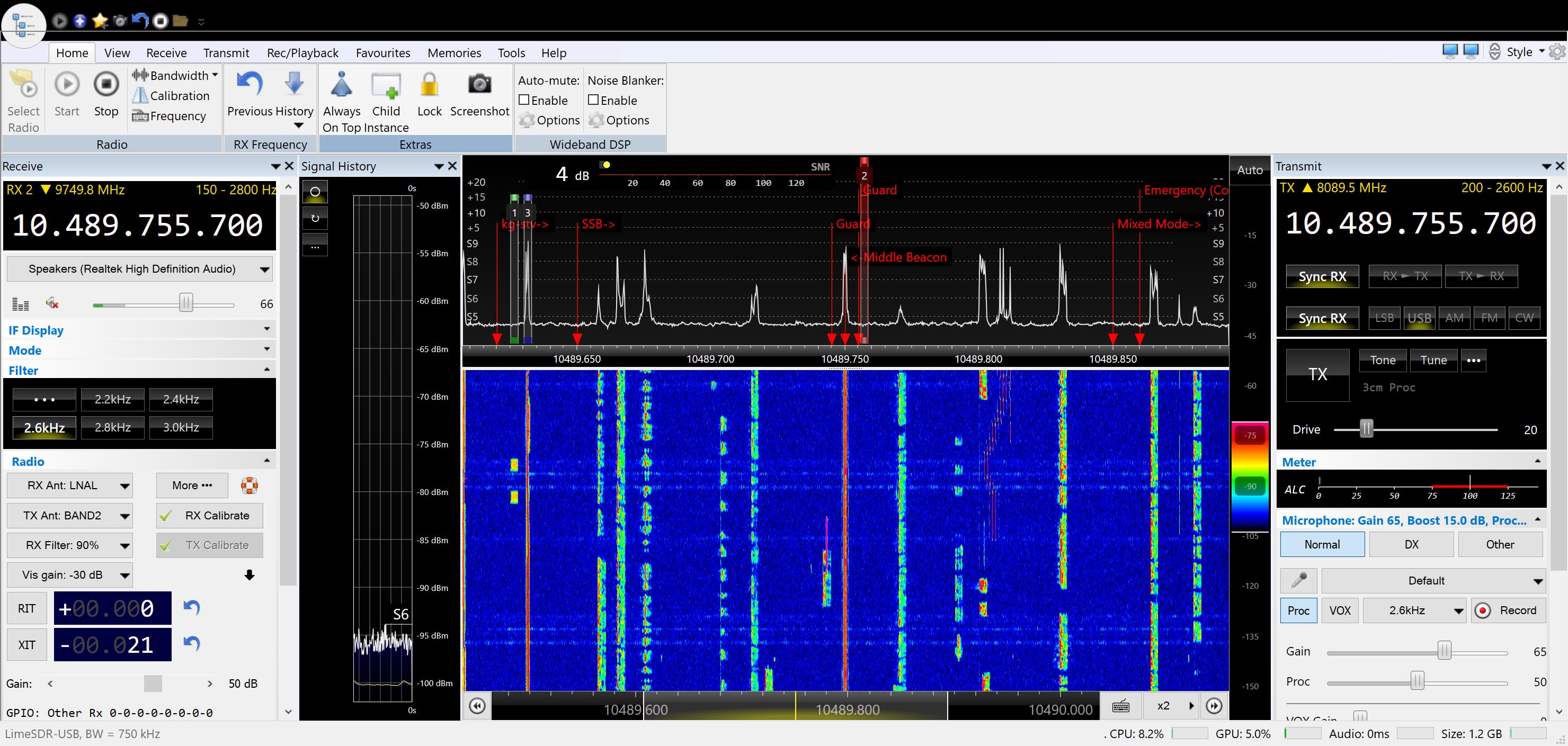Click the Drive slider handle

click(x=1367, y=429)
